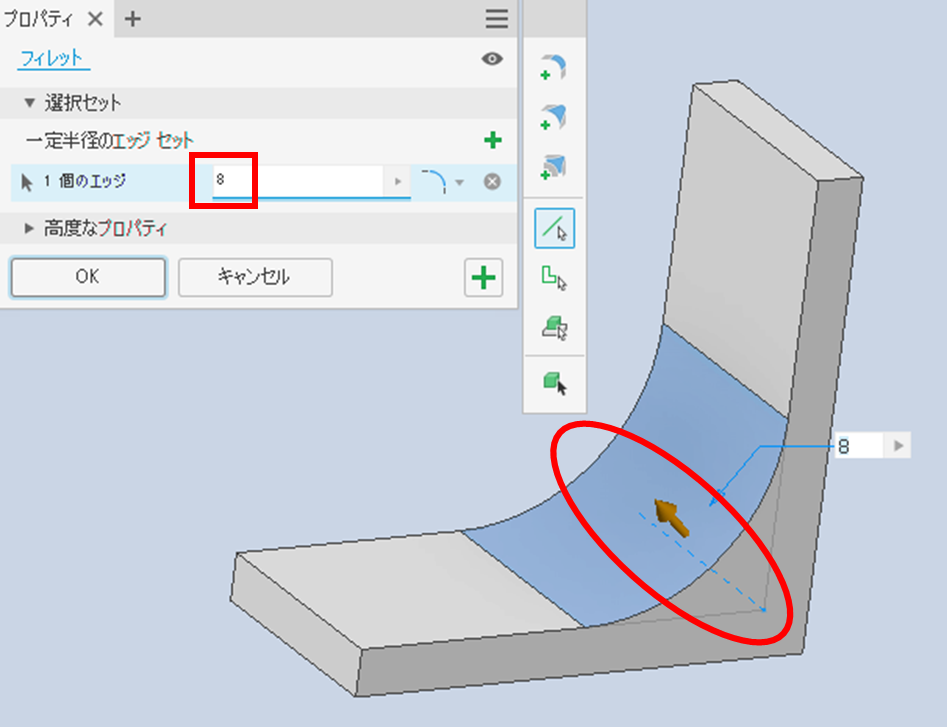Click the orange radius drag arrow manipulator
Image resolution: width=947 pixels, height=727 pixels.
click(672, 517)
